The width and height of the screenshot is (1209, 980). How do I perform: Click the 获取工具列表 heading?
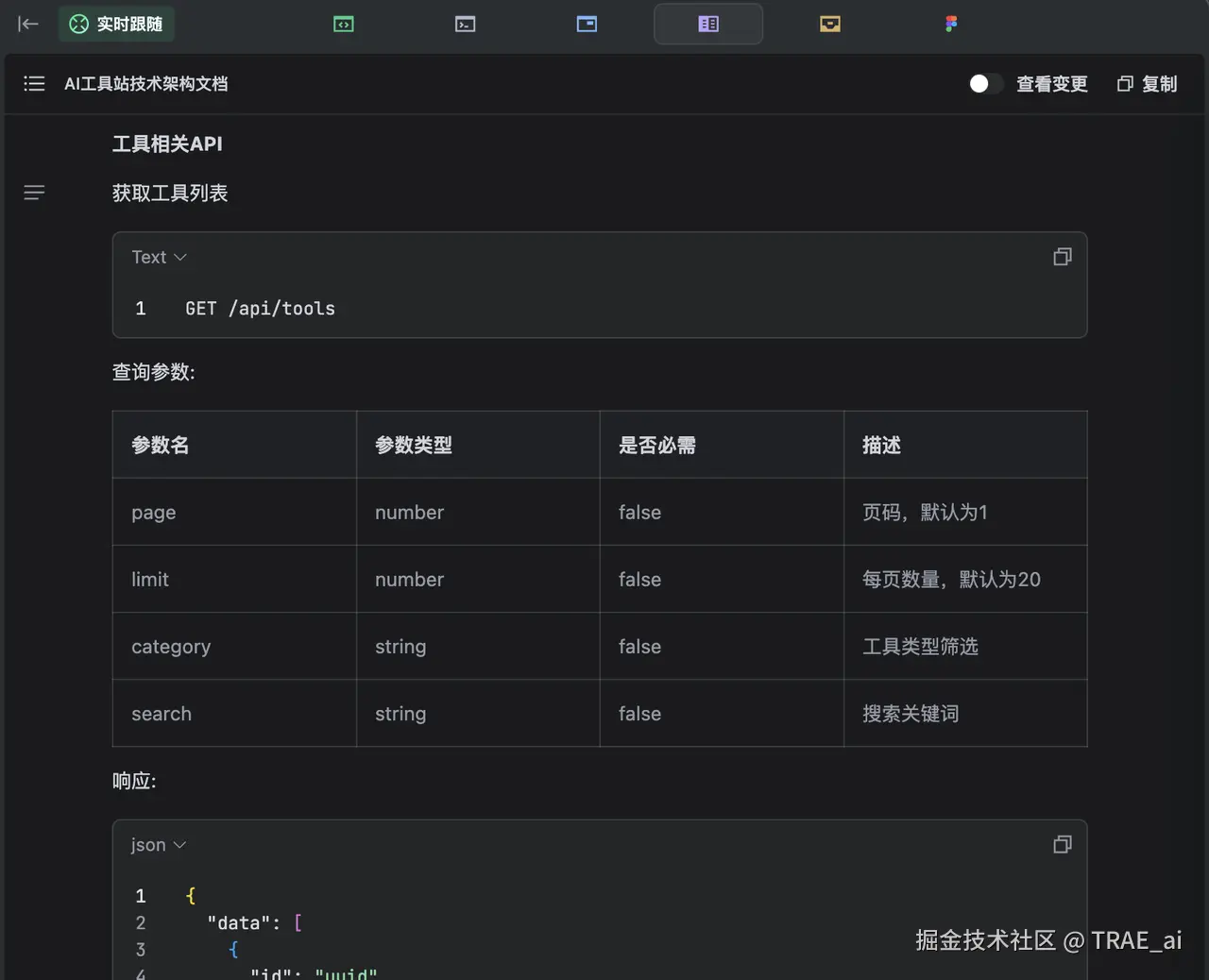click(170, 193)
